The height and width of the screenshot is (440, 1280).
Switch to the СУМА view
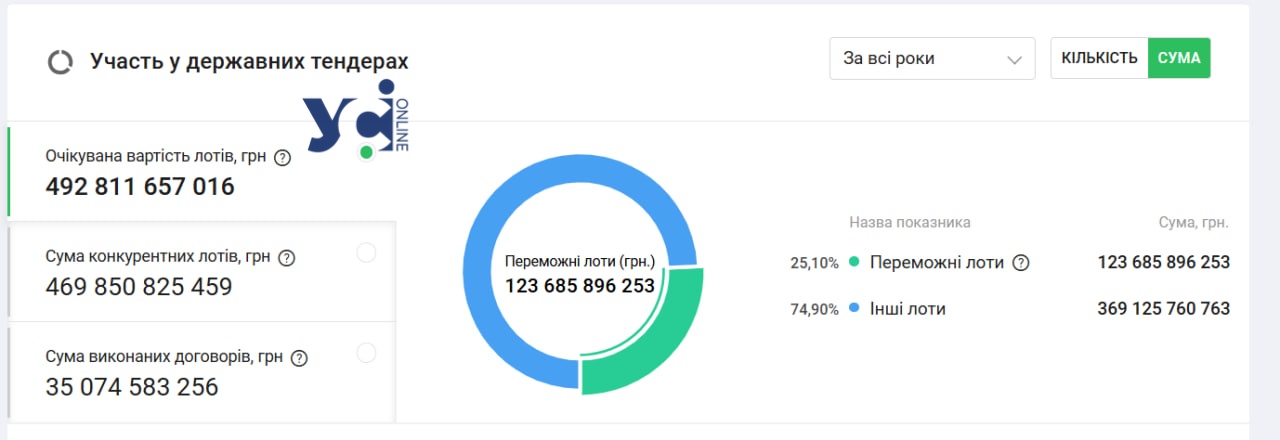[x=1179, y=58]
